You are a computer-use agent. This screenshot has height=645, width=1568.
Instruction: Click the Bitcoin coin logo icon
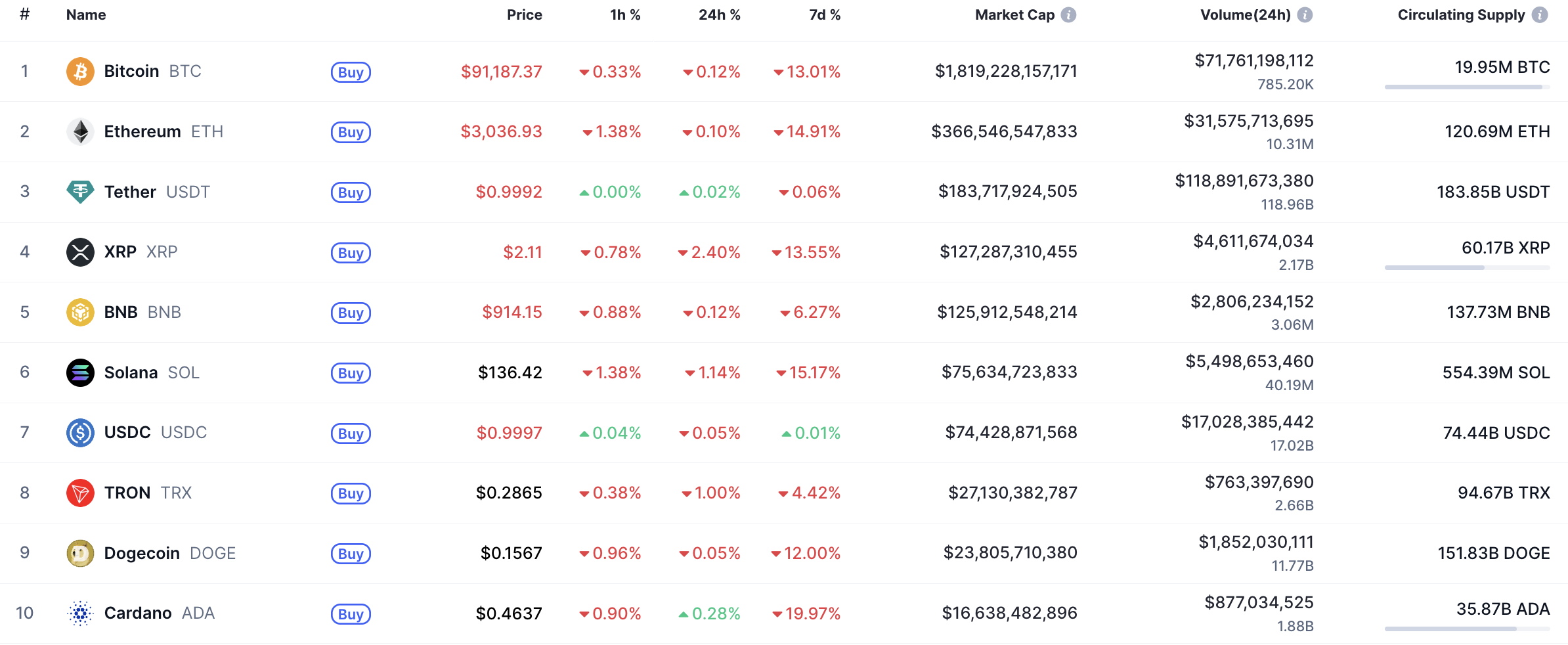[80, 71]
